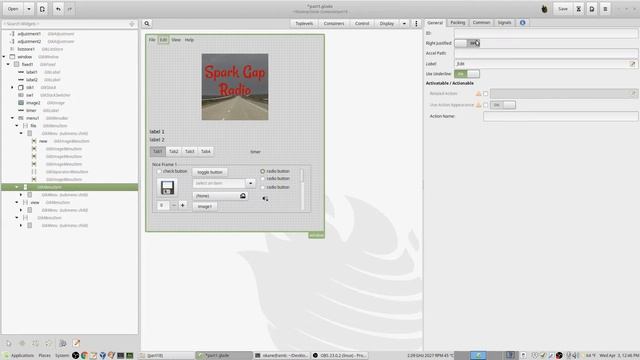
Task: Click the plus button of the spin box
Action: pyautogui.click(x=182, y=205)
